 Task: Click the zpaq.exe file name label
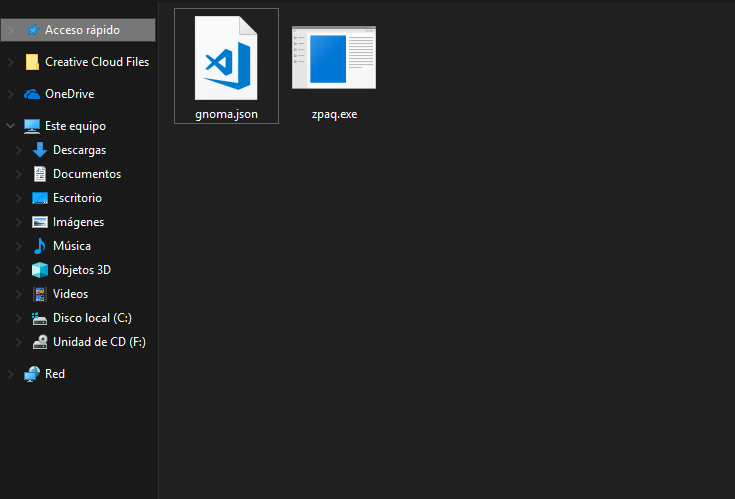pos(334,114)
